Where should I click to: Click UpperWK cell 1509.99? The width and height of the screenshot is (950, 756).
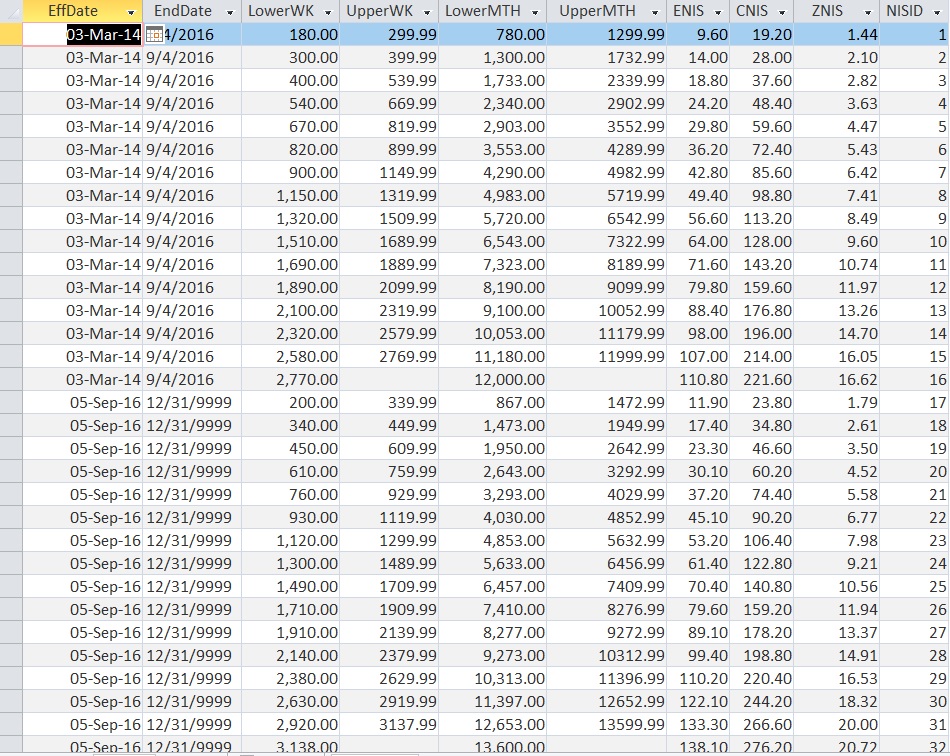[389, 219]
